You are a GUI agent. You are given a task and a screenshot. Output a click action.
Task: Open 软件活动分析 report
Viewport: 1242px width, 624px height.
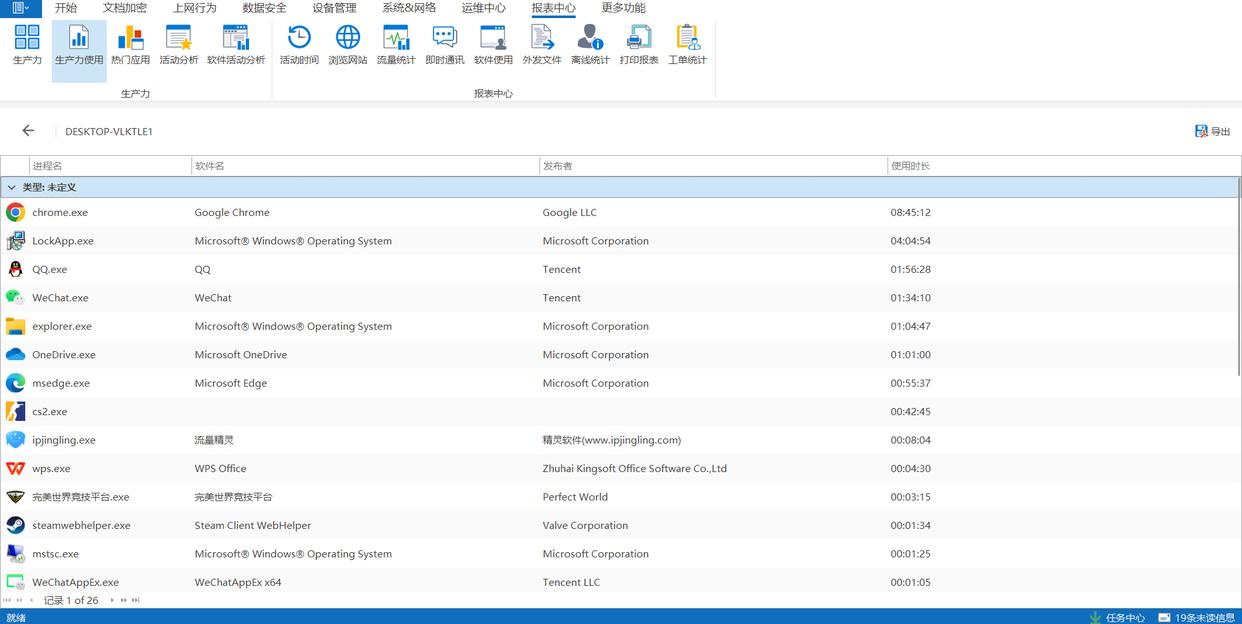coord(236,46)
